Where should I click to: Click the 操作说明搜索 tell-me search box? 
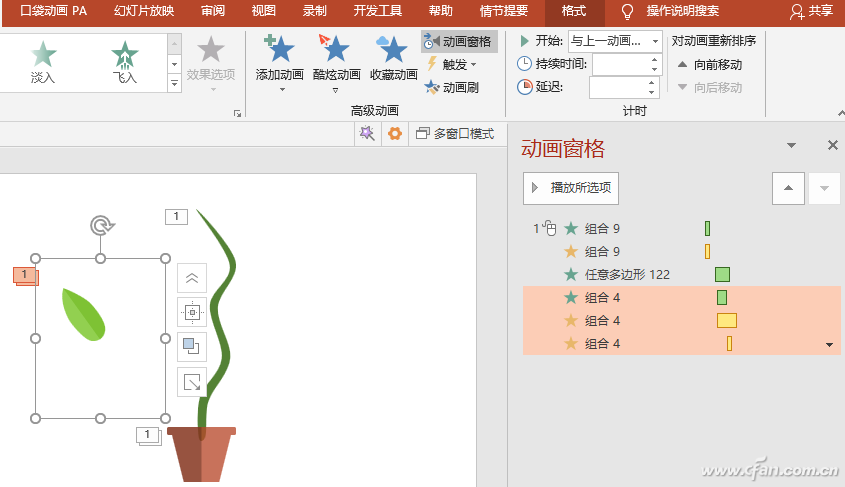[x=683, y=11]
